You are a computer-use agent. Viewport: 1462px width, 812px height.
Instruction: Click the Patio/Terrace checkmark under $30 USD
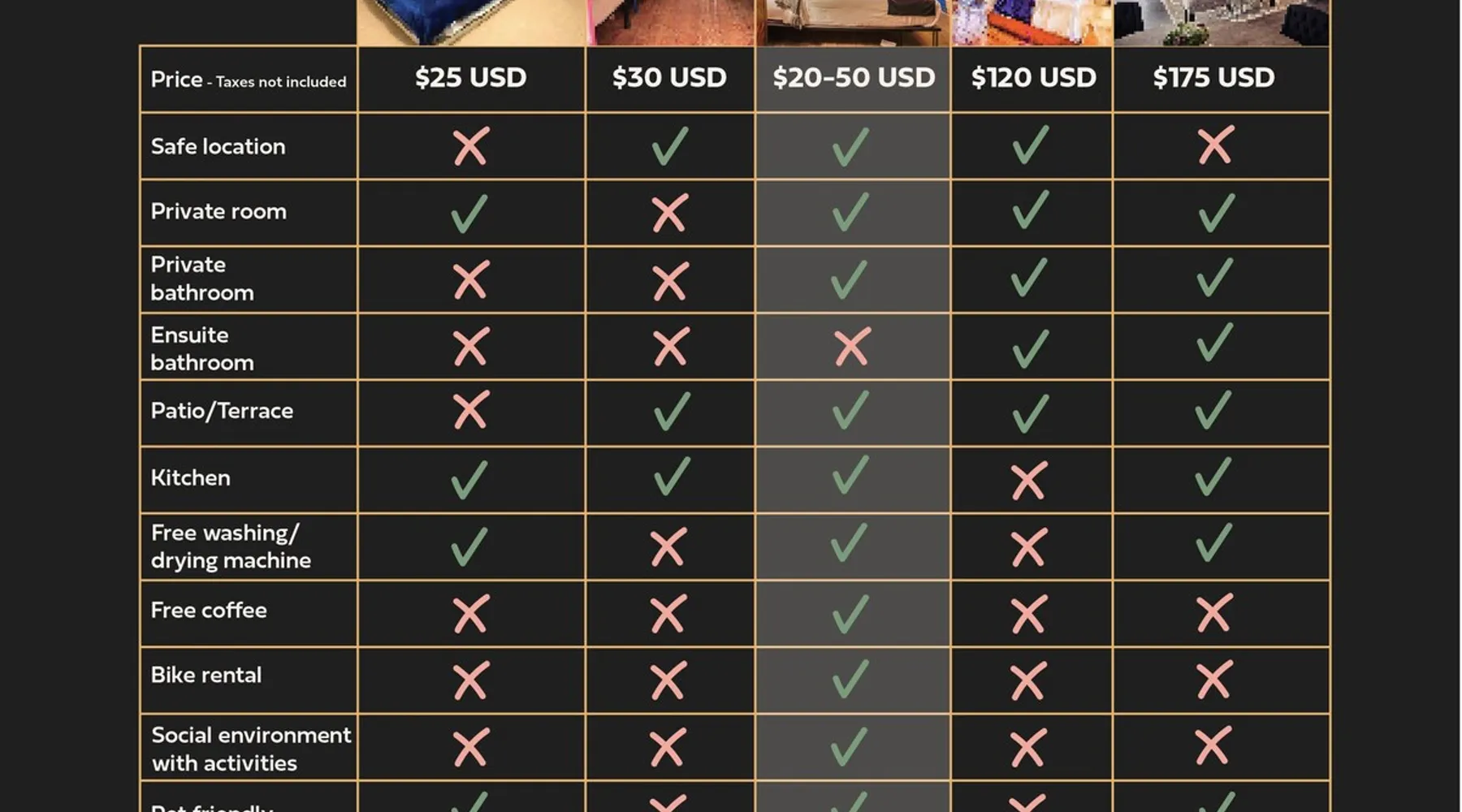pos(671,412)
